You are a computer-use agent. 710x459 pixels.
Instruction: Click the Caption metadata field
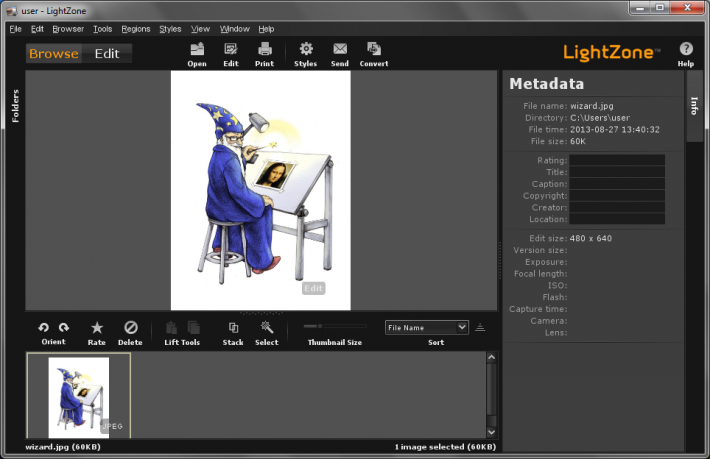pyautogui.click(x=617, y=184)
